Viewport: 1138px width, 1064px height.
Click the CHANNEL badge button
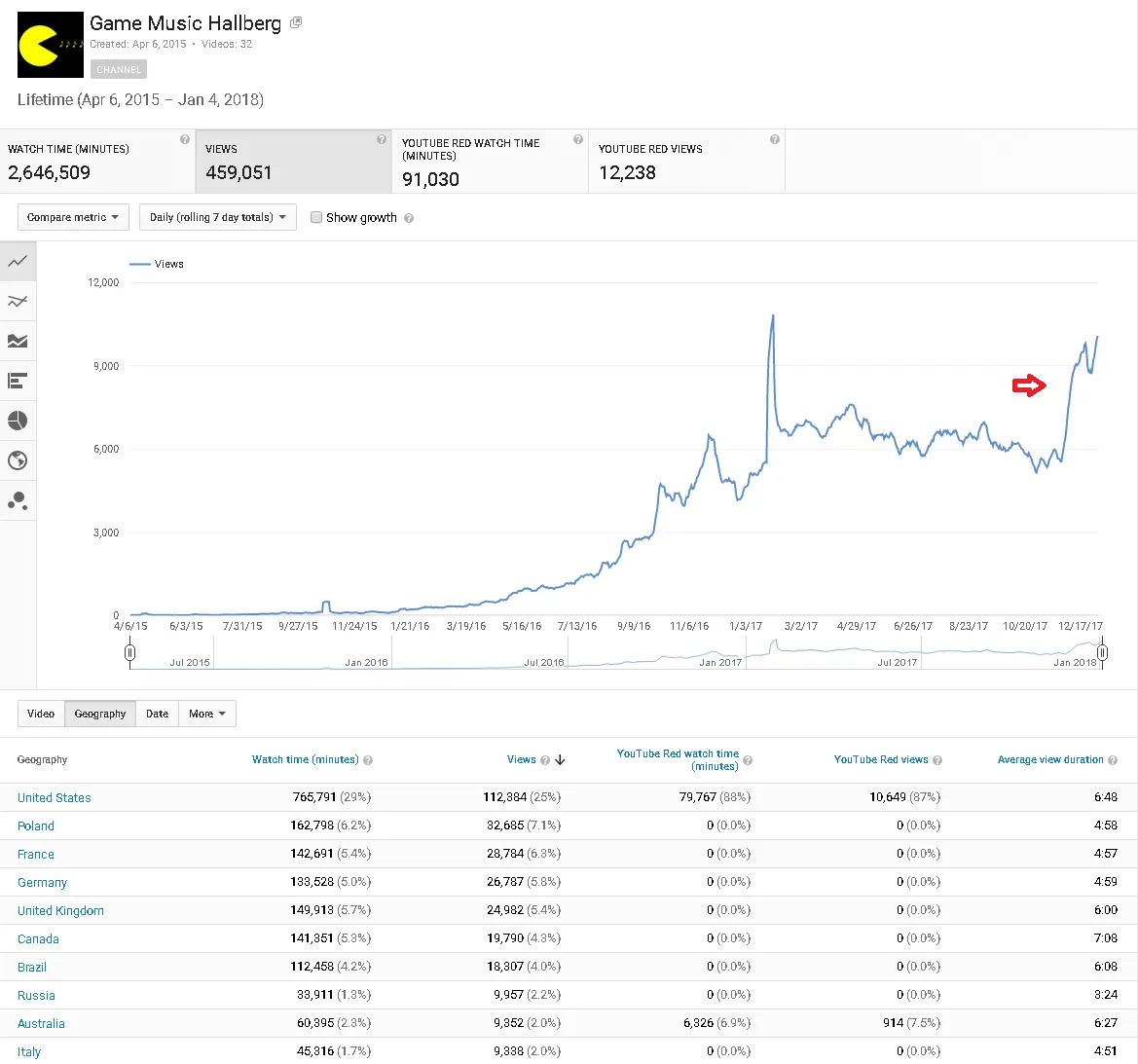[x=119, y=70]
